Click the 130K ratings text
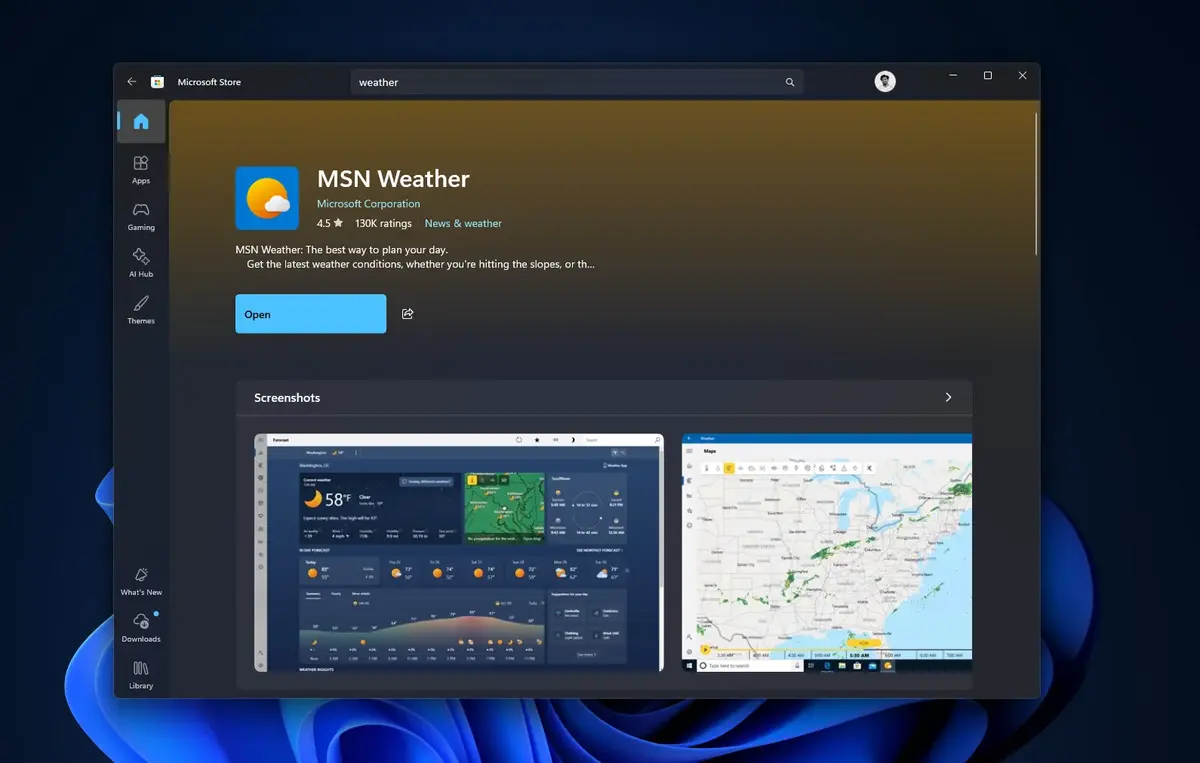Viewport: 1200px width, 763px height. coord(383,224)
